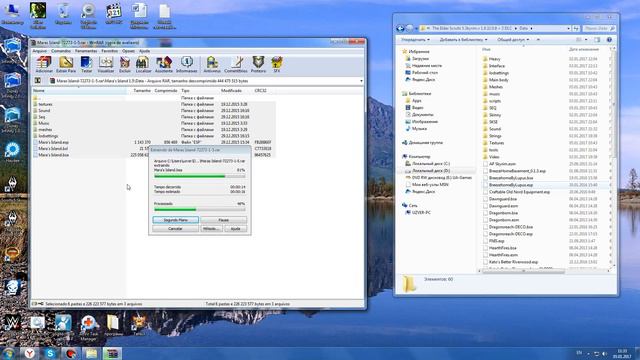Open Explorer address bar history dropdown
This screenshot has height=360, width=640.
coord(568,29)
